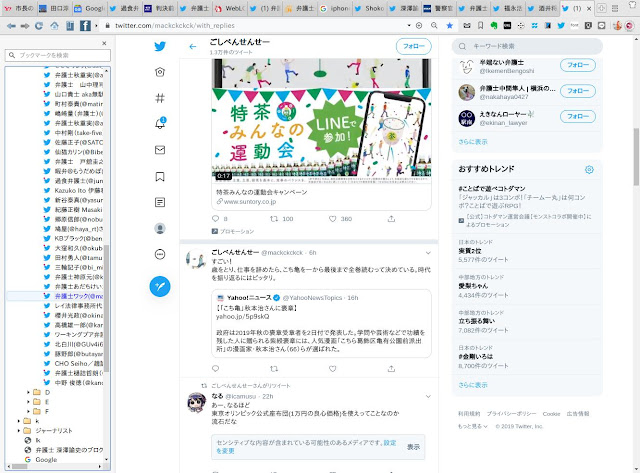Open the #ことばで遊べコトダマン trend
This screenshot has width=640, height=473.
491,189
